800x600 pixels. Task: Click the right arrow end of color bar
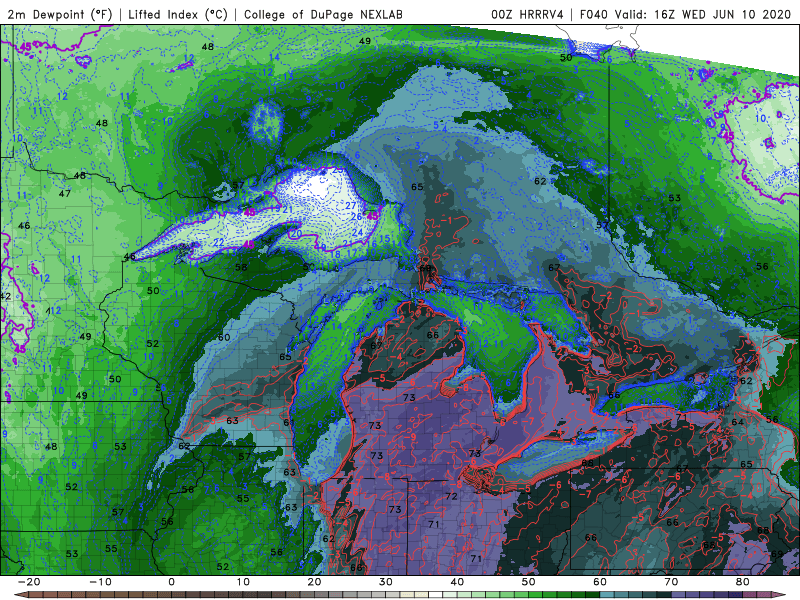click(x=780, y=595)
